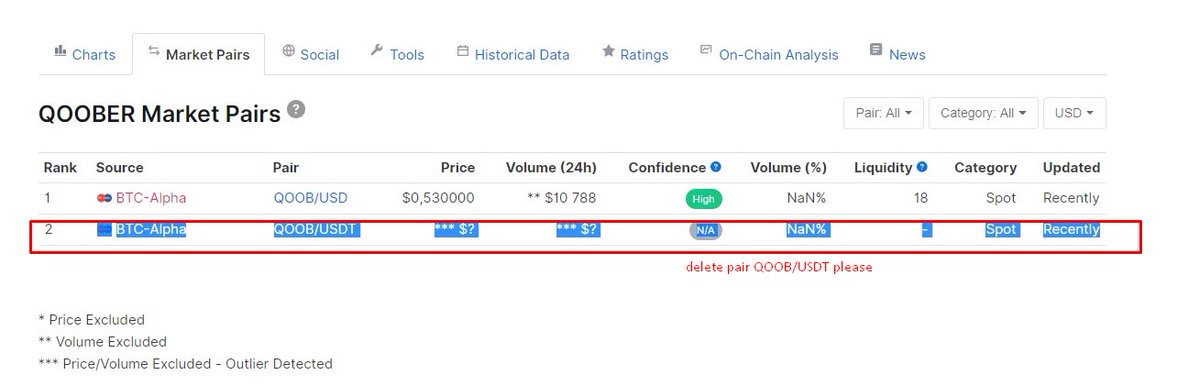Select the Ratings tab
The width and height of the screenshot is (1200, 386).
635,54
